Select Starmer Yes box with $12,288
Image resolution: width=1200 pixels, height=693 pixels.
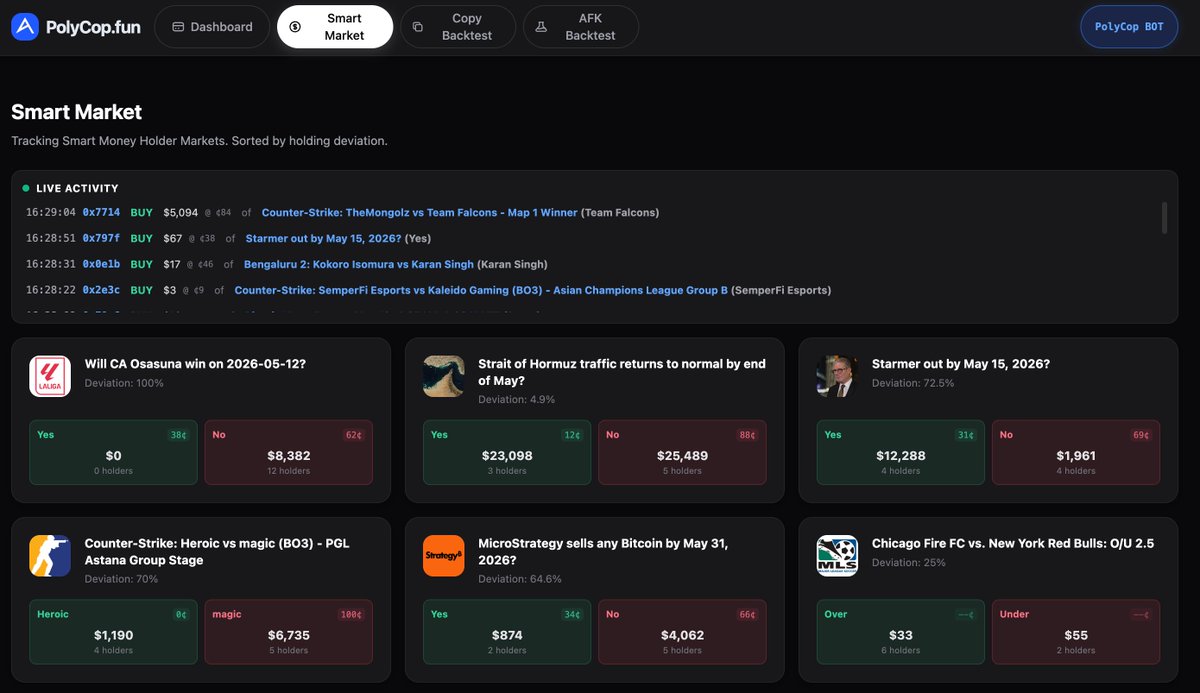901,452
